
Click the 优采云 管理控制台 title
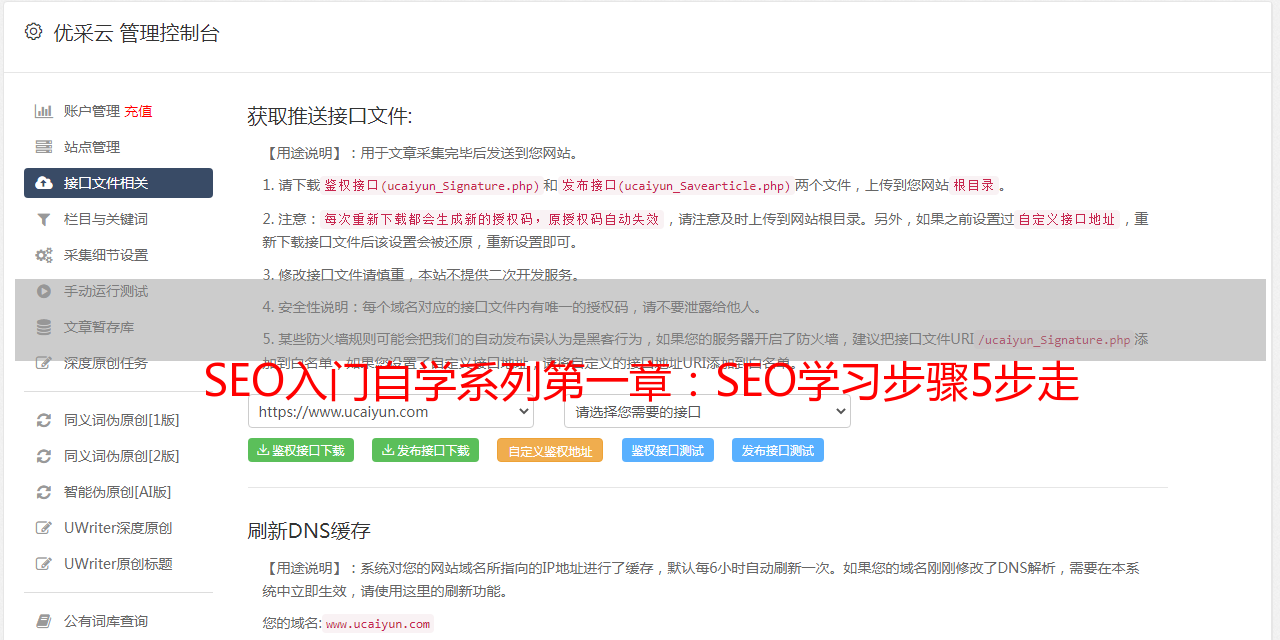[x=136, y=33]
